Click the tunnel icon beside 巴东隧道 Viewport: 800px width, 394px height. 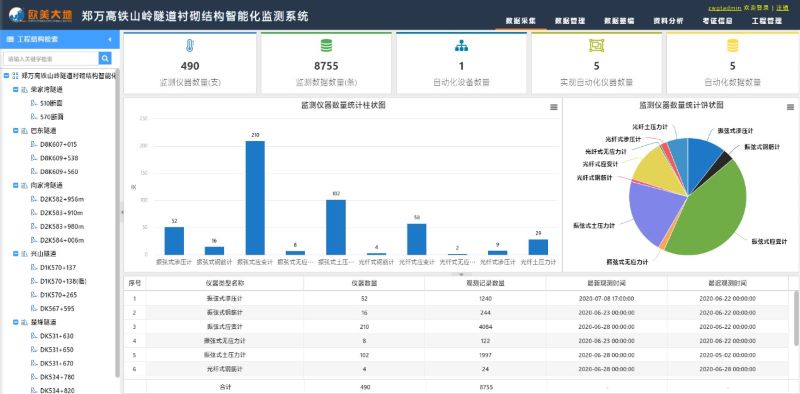pos(24,131)
